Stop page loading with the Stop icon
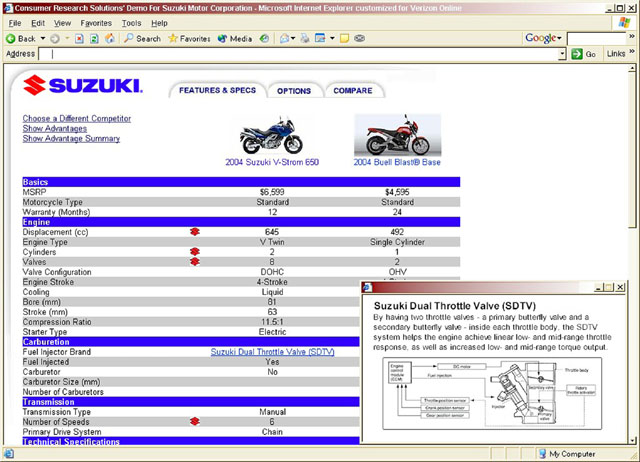The image size is (640, 462). (79, 39)
